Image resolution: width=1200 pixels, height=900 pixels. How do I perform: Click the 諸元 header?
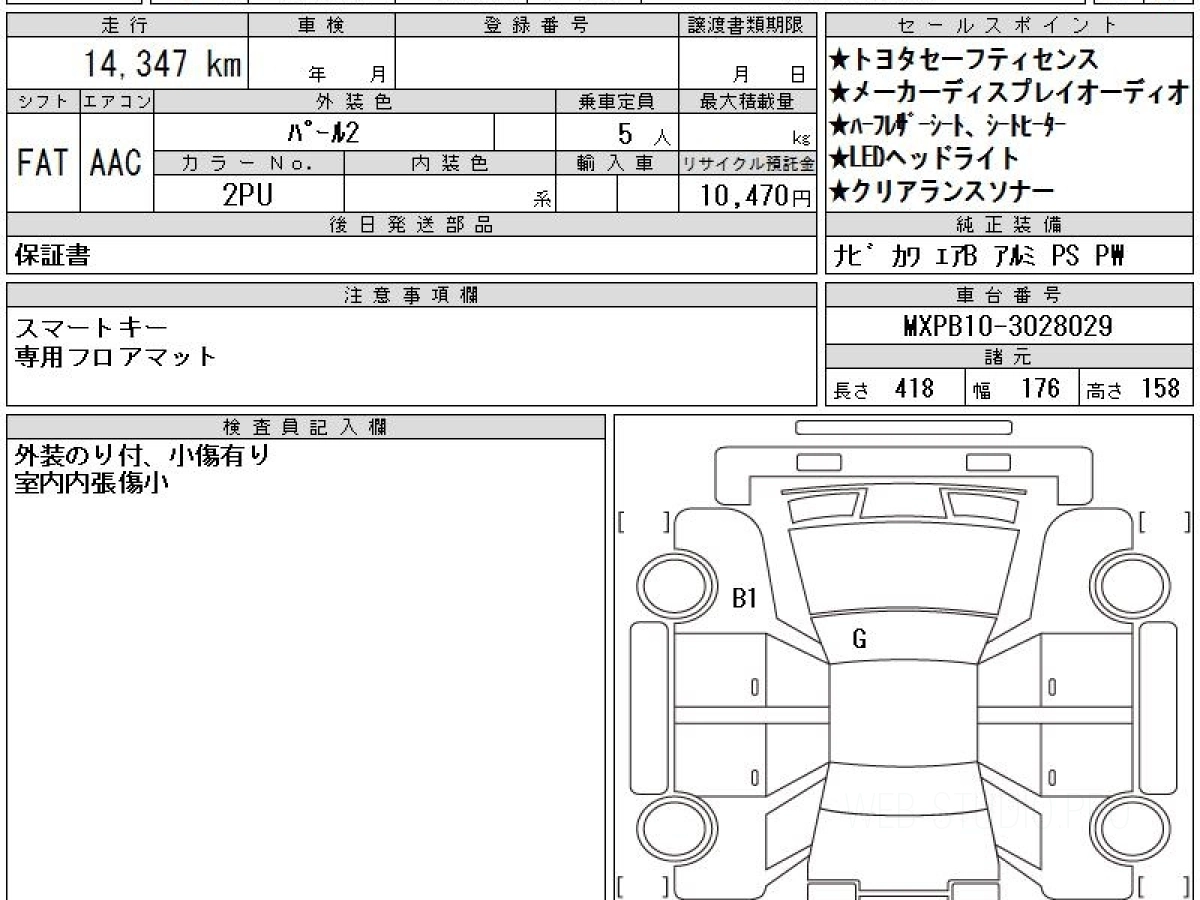(1009, 357)
